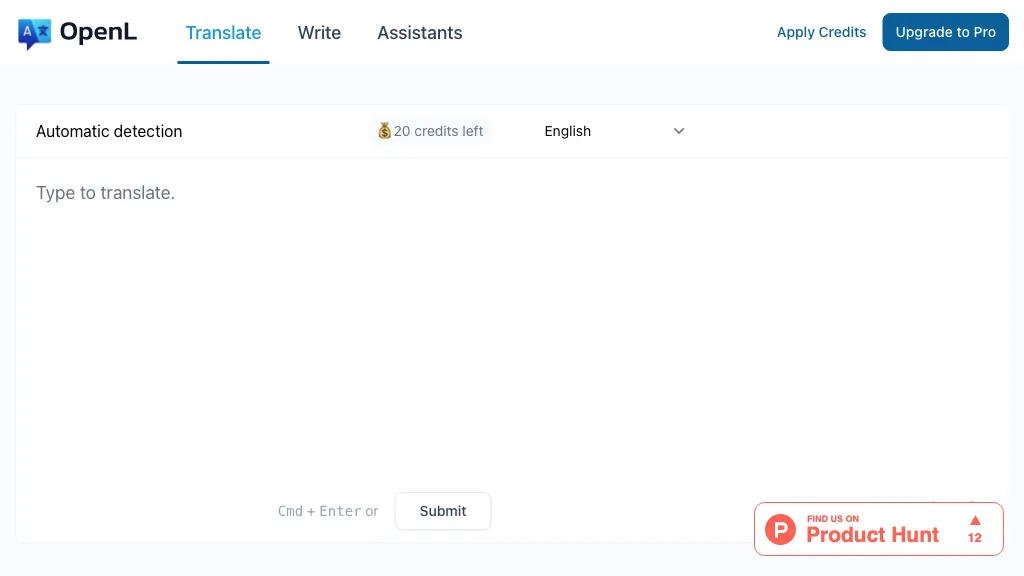The image size is (1024, 576).
Task: Click the Apply Credits link
Action: (x=821, y=32)
